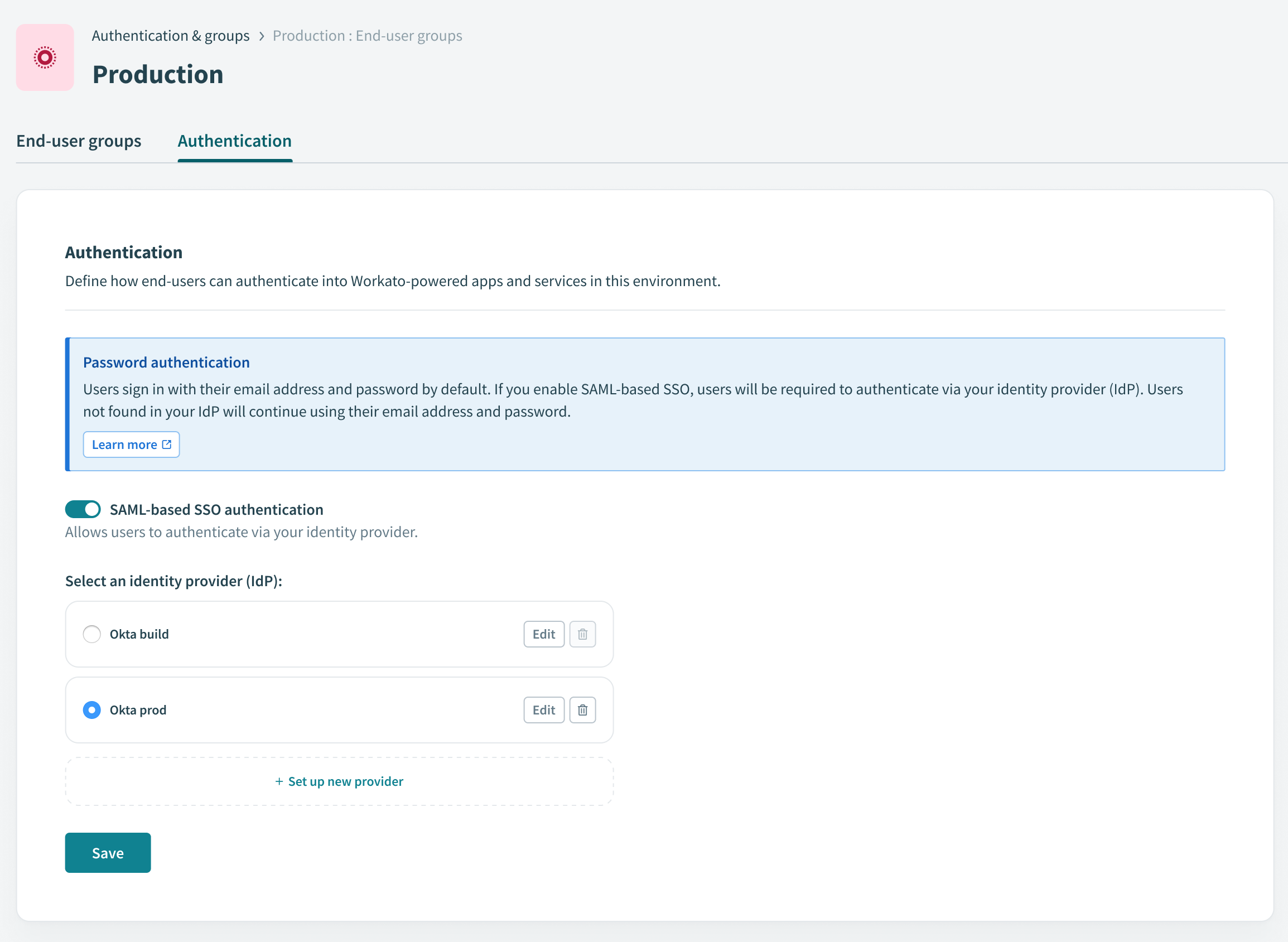
Task: Click the Production : End-user groups breadcrumb
Action: [367, 35]
